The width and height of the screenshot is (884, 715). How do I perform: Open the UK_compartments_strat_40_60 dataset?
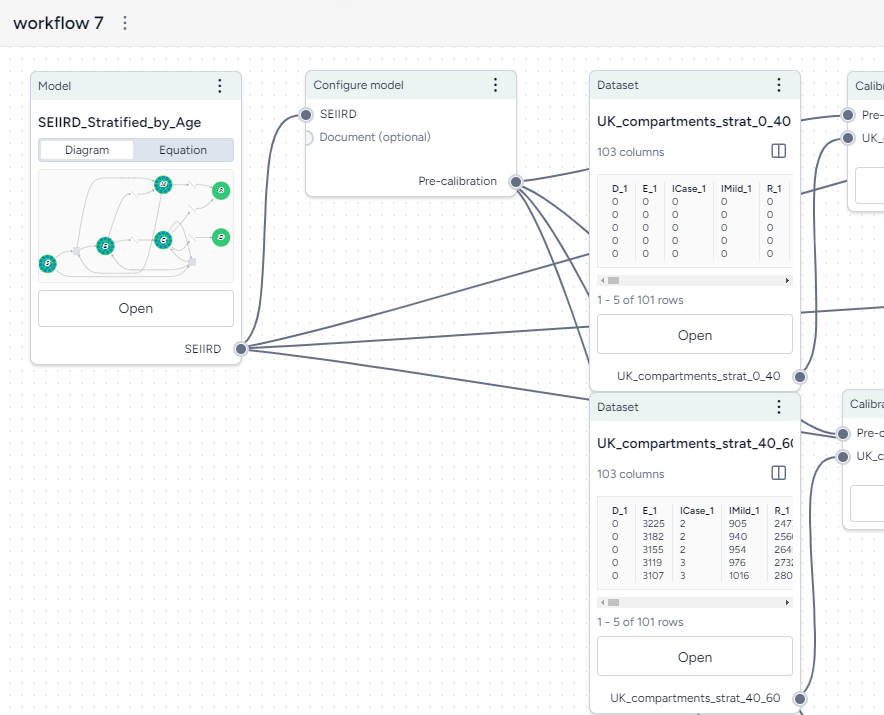click(x=694, y=656)
